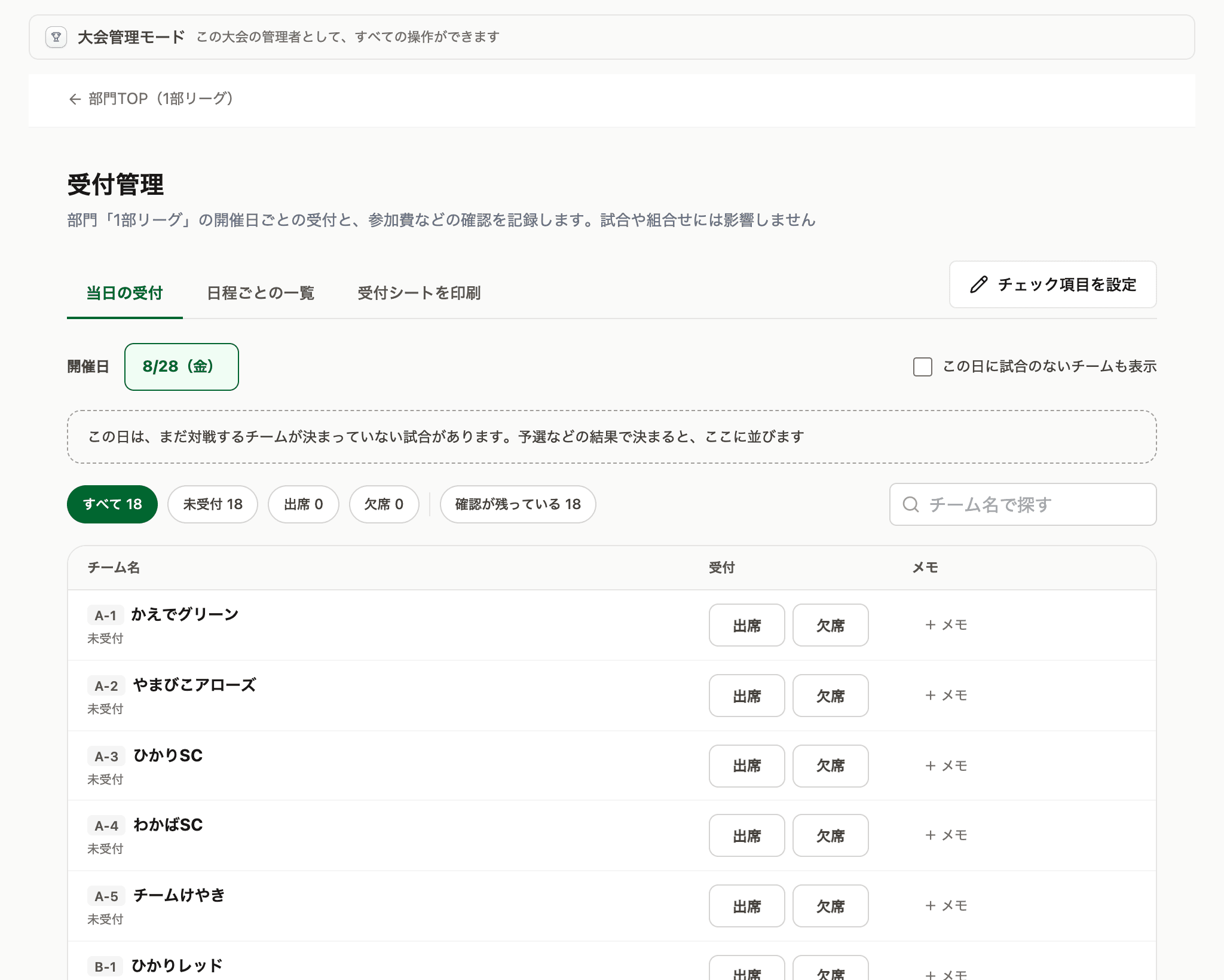This screenshot has height=980, width=1224.
Task: Open 受付シートを印刷 tab
Action: coord(419,293)
